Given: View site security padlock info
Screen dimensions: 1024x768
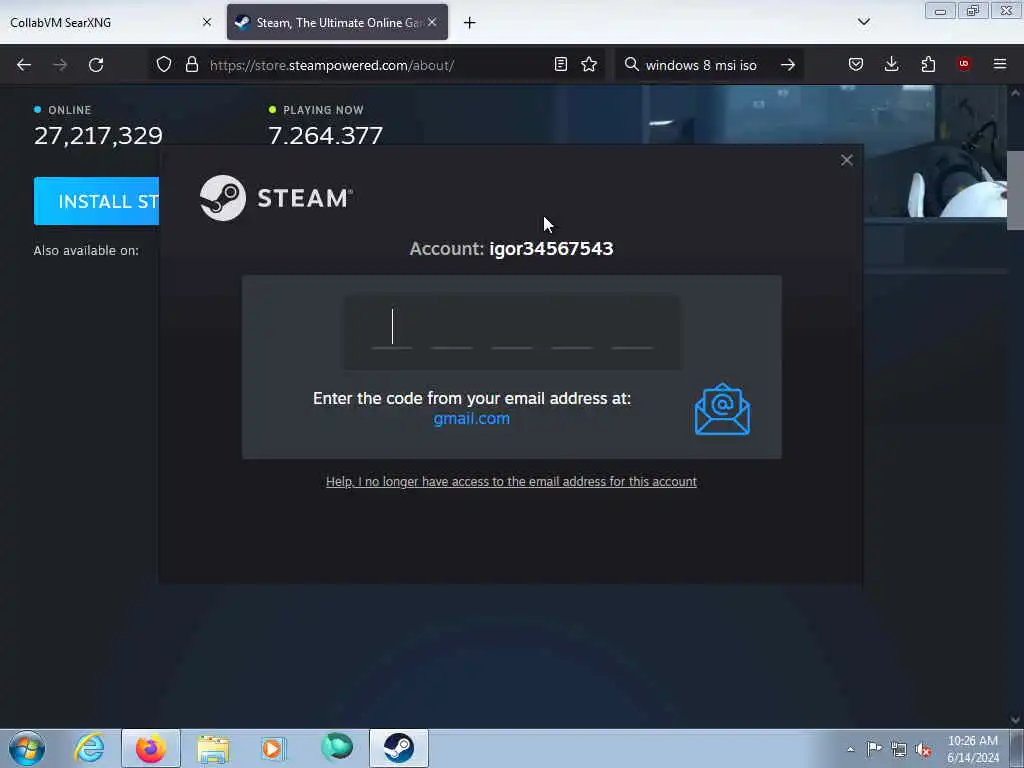Looking at the screenshot, I should (191, 64).
